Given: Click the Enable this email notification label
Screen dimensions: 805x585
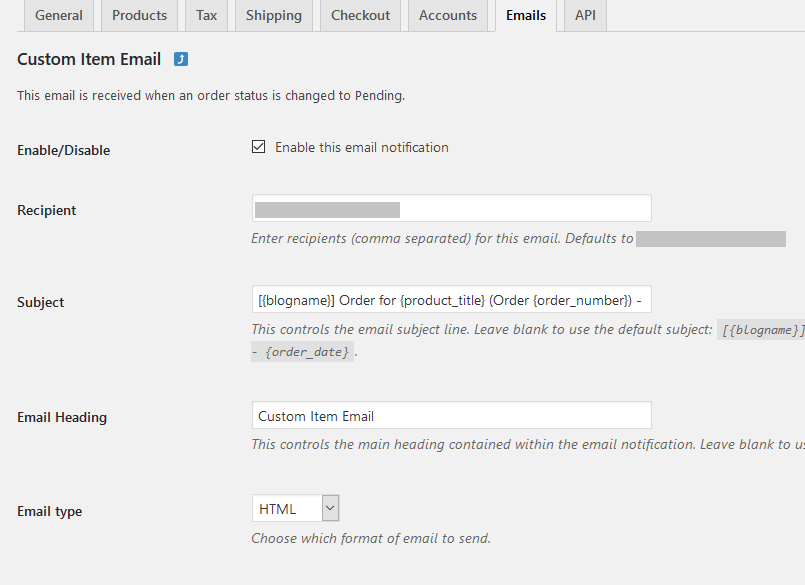Looking at the screenshot, I should [x=362, y=147].
